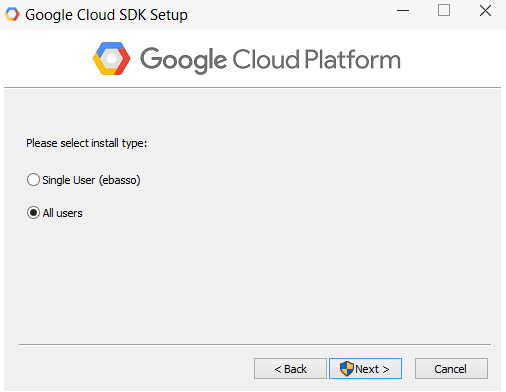Cancel the Google Cloud SDK setup
Screen dimensions: 506x392
(x=451, y=369)
